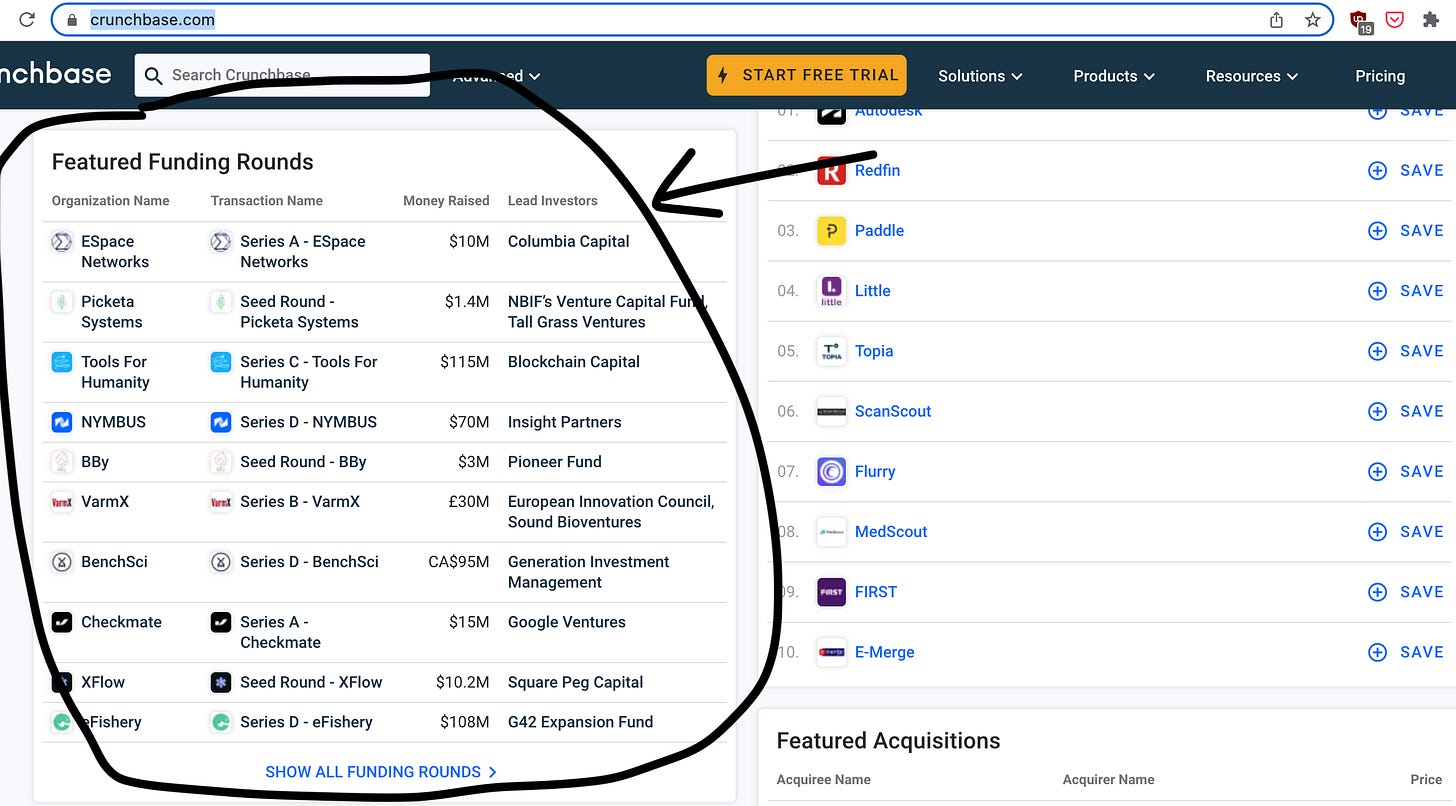Save FIRST to a list
The height and width of the screenshot is (806, 1456).
pos(1405,592)
